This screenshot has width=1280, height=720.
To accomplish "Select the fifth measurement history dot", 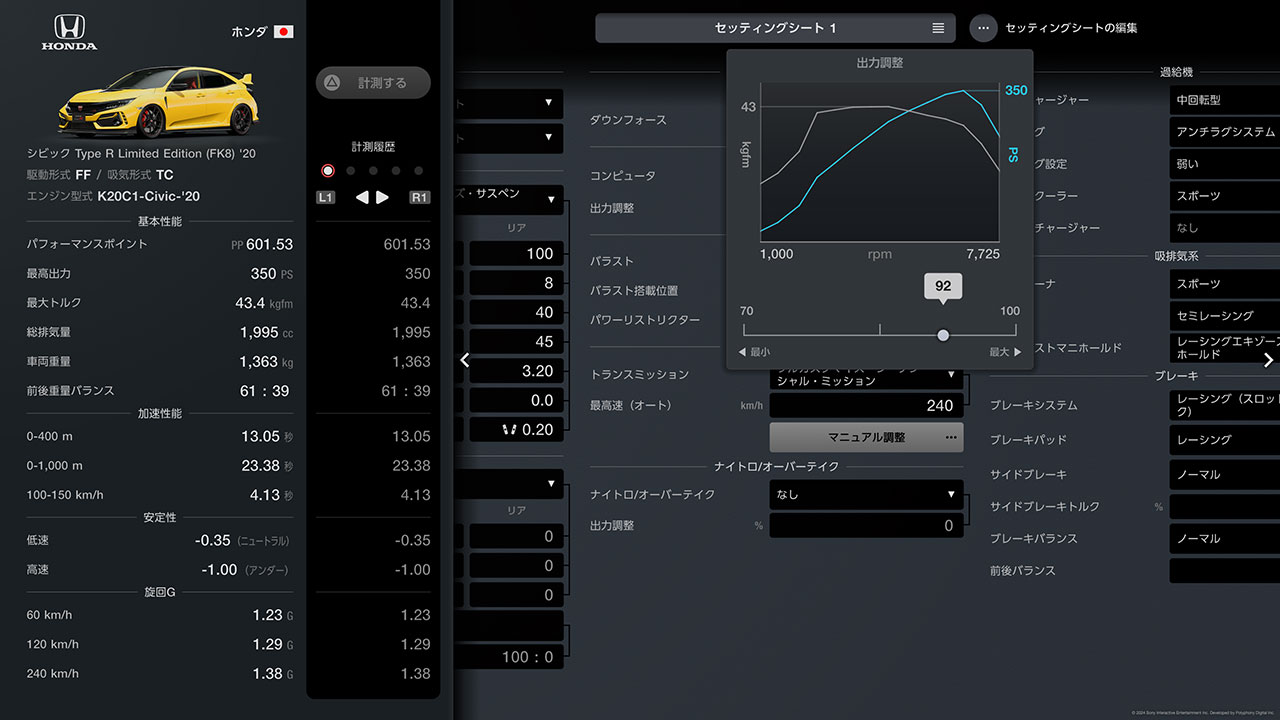I will click(x=418, y=171).
